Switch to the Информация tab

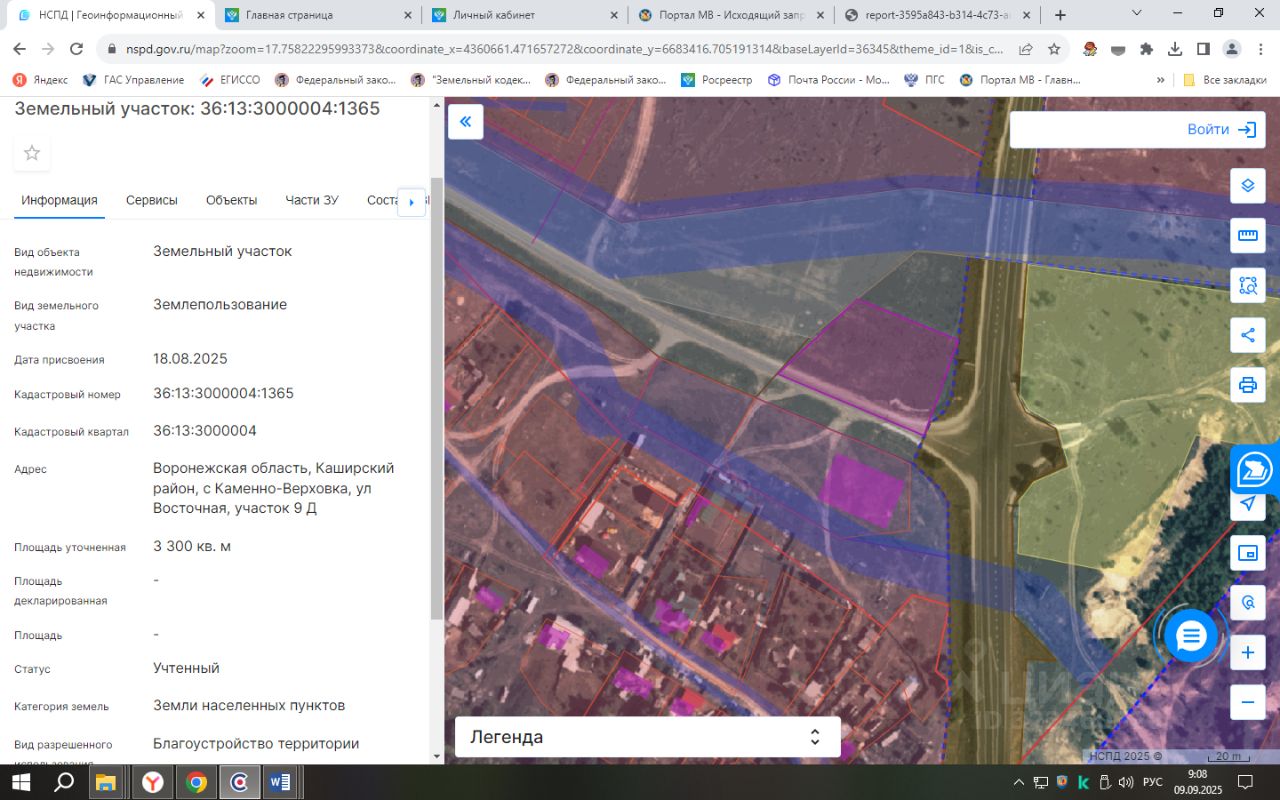pyautogui.click(x=59, y=200)
